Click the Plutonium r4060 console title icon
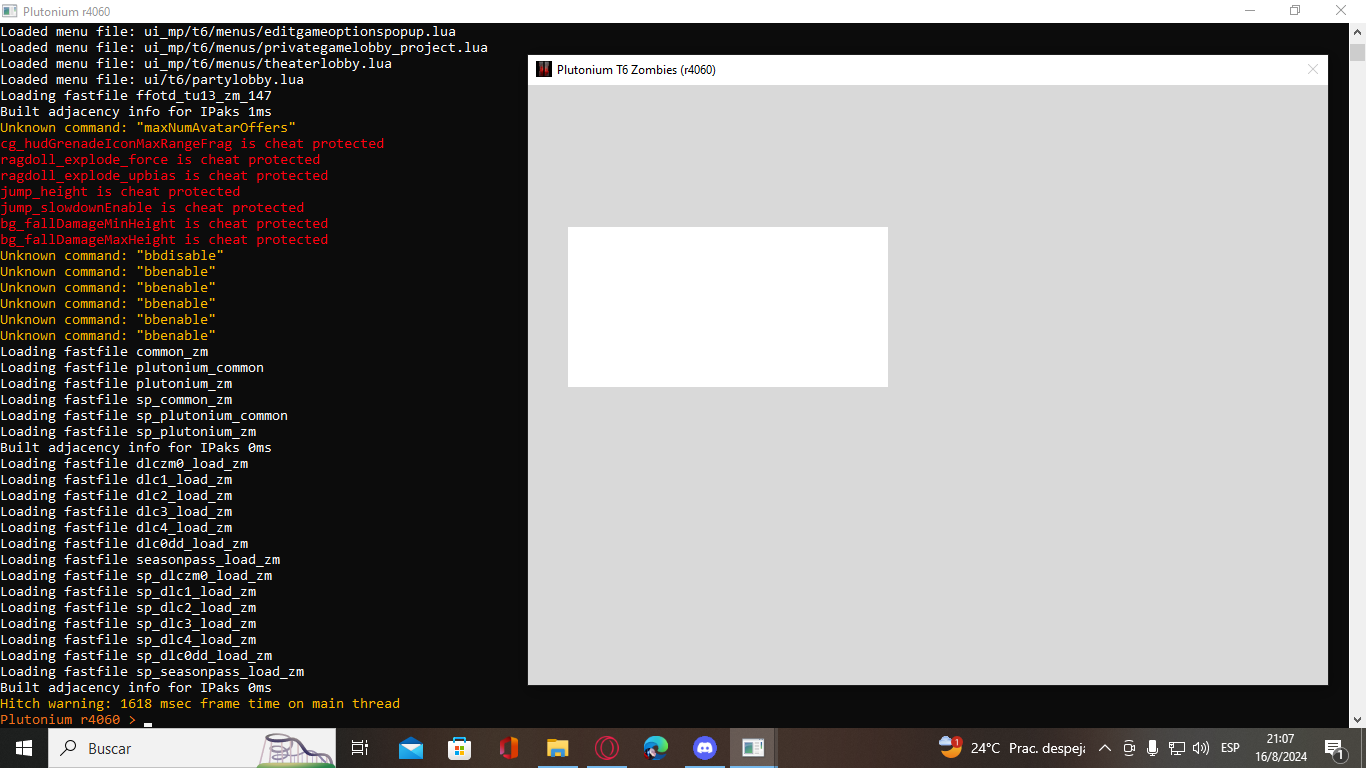This screenshot has height=768, width=1366. coord(10,11)
